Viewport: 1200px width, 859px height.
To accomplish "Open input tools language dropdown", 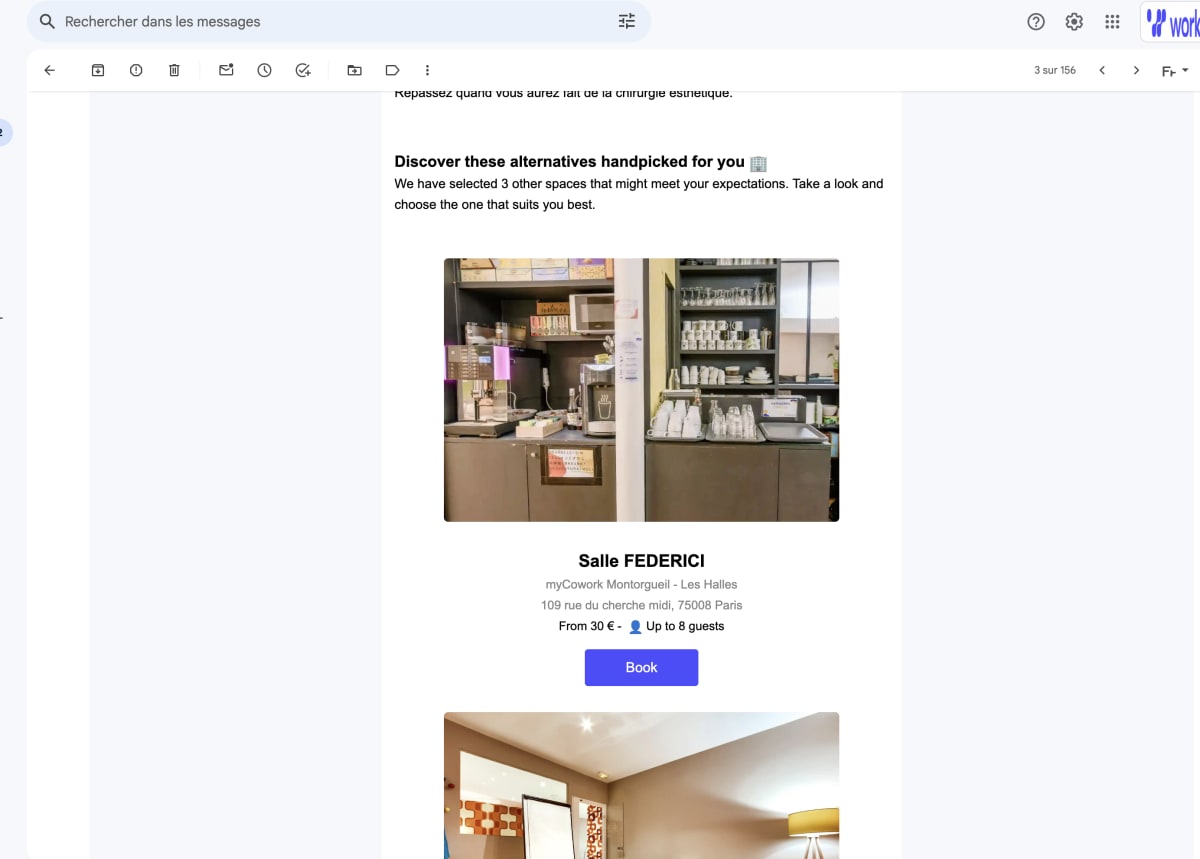I will [1174, 70].
